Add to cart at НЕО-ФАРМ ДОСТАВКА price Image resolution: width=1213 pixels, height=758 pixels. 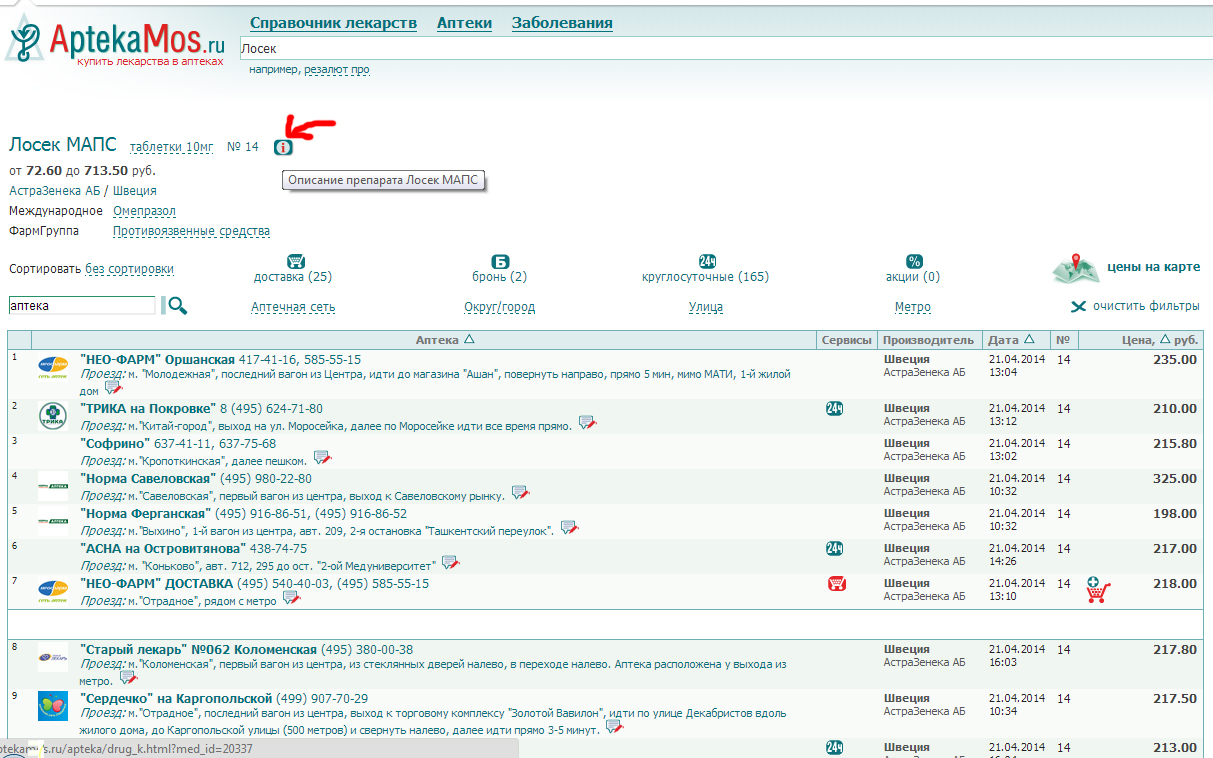pos(1098,590)
